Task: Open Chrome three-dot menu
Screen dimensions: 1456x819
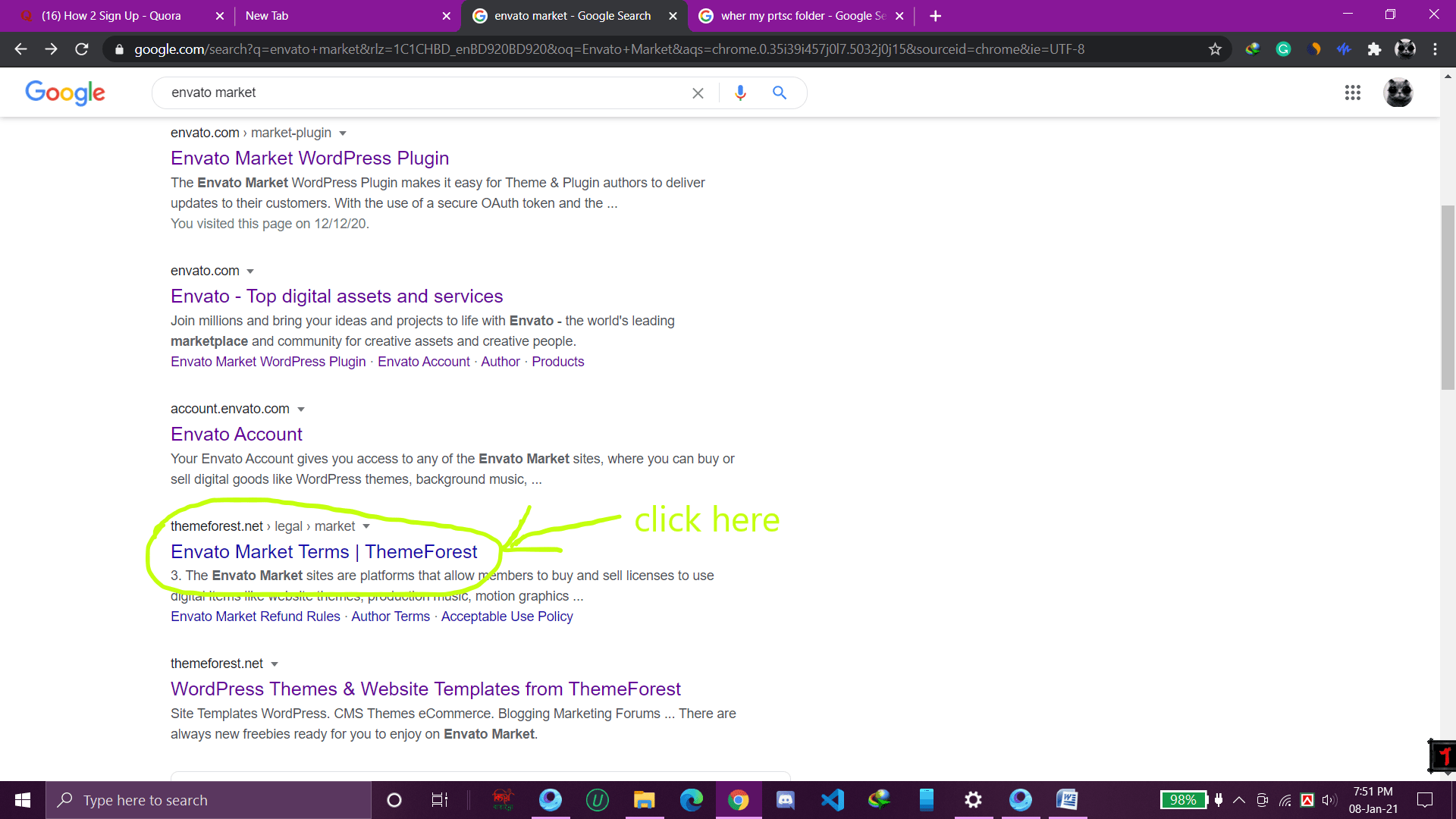Action: (1435, 49)
